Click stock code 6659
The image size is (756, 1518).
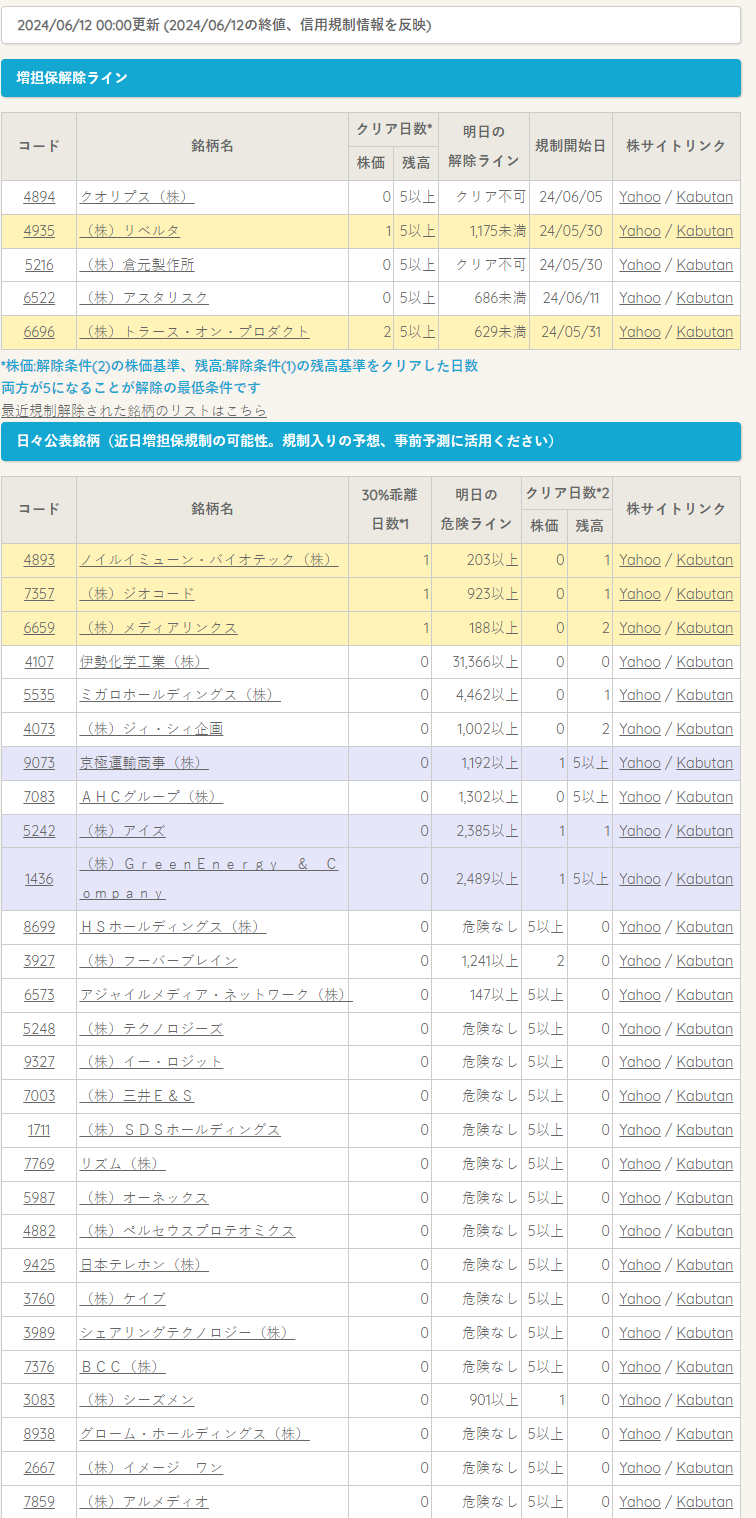pos(39,628)
